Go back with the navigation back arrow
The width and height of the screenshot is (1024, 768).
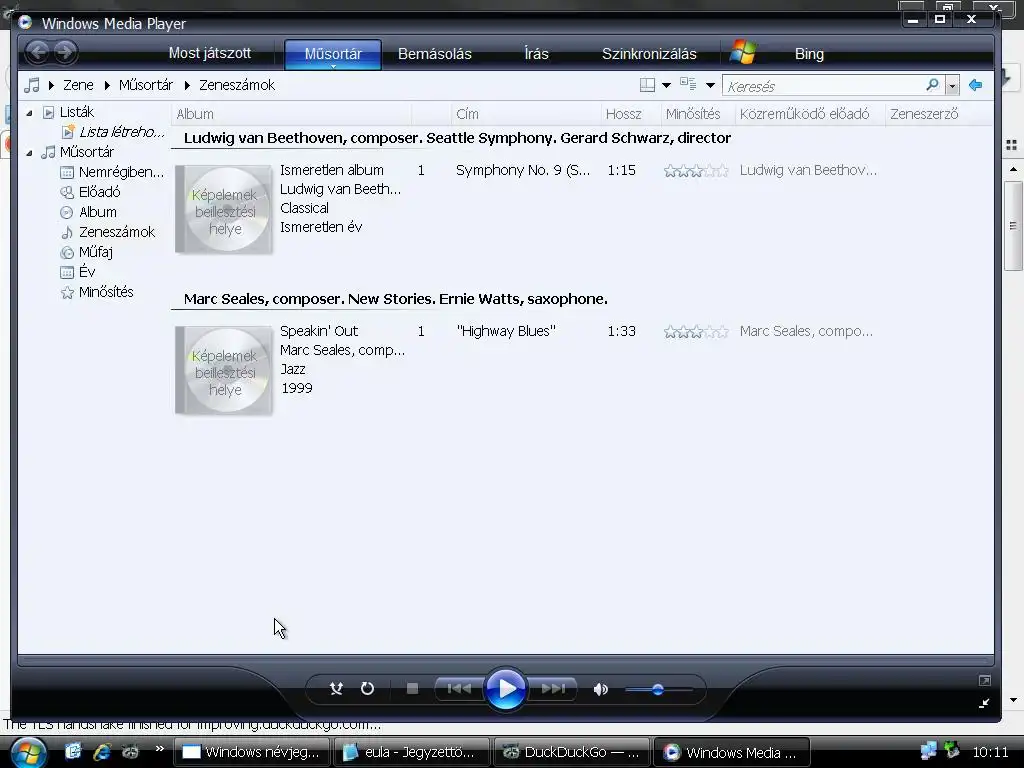tap(38, 52)
